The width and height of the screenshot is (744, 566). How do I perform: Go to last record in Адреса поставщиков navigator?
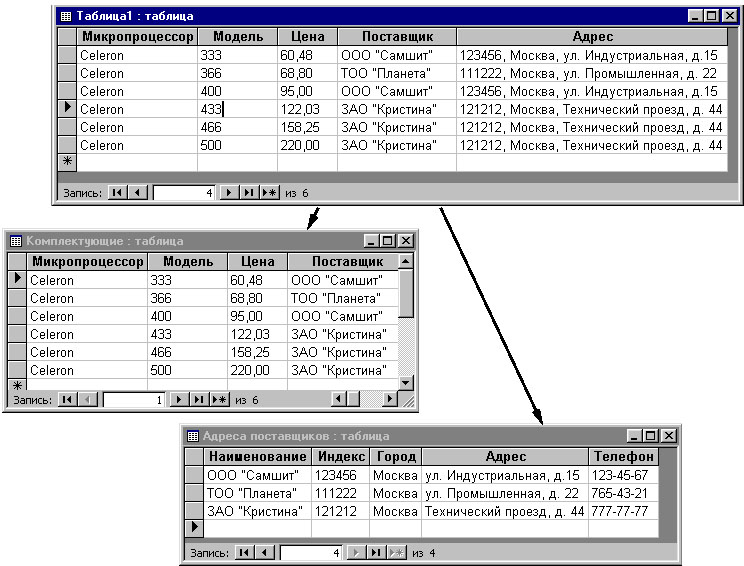point(376,552)
